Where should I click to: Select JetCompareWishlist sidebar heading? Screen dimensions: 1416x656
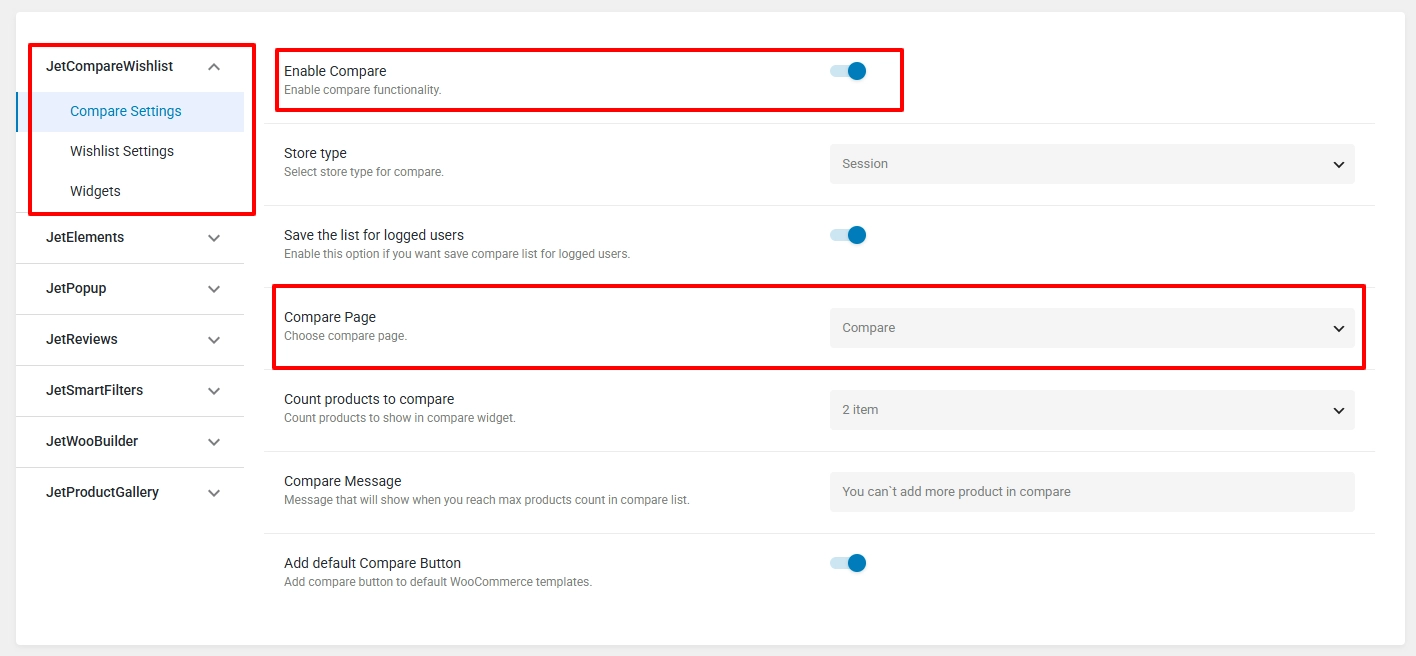109,66
